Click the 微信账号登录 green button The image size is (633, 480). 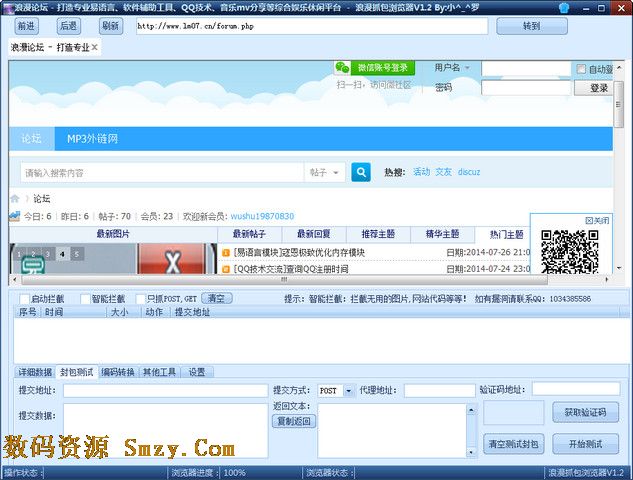point(382,68)
